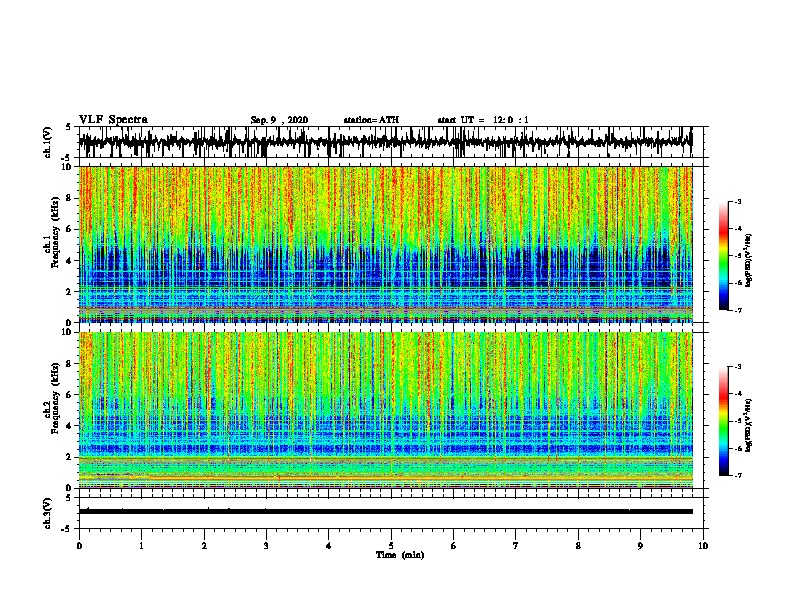Click the '2' tick on ch.1 frequency axis
Image resolution: width=792 pixels, height=612 pixels.
point(70,292)
